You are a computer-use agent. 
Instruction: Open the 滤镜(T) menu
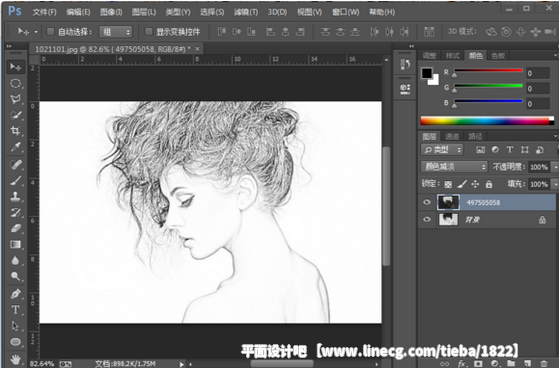(x=246, y=12)
